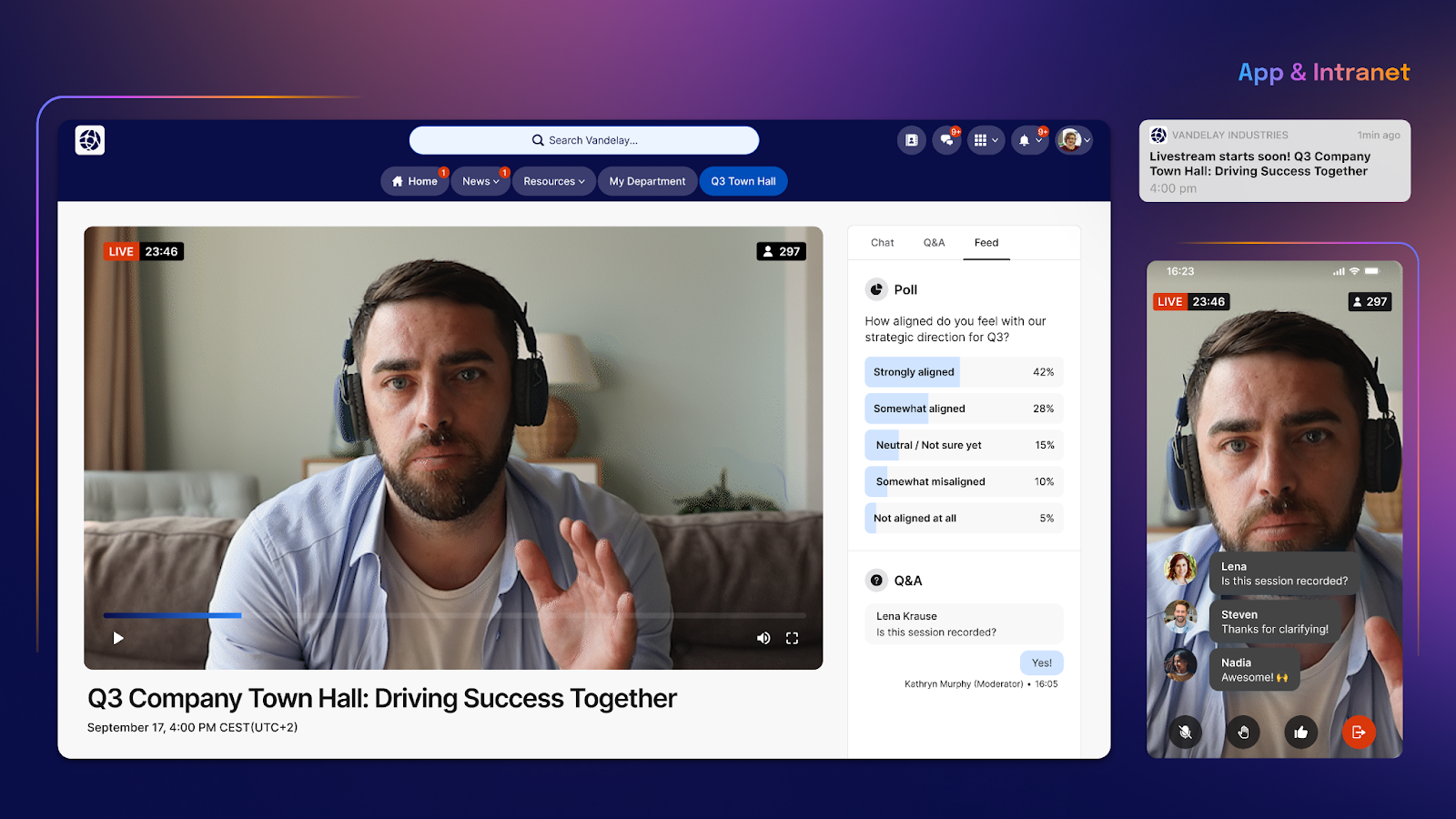Image resolution: width=1456 pixels, height=819 pixels.
Task: Open the profile avatar dropdown
Action: tap(1074, 140)
